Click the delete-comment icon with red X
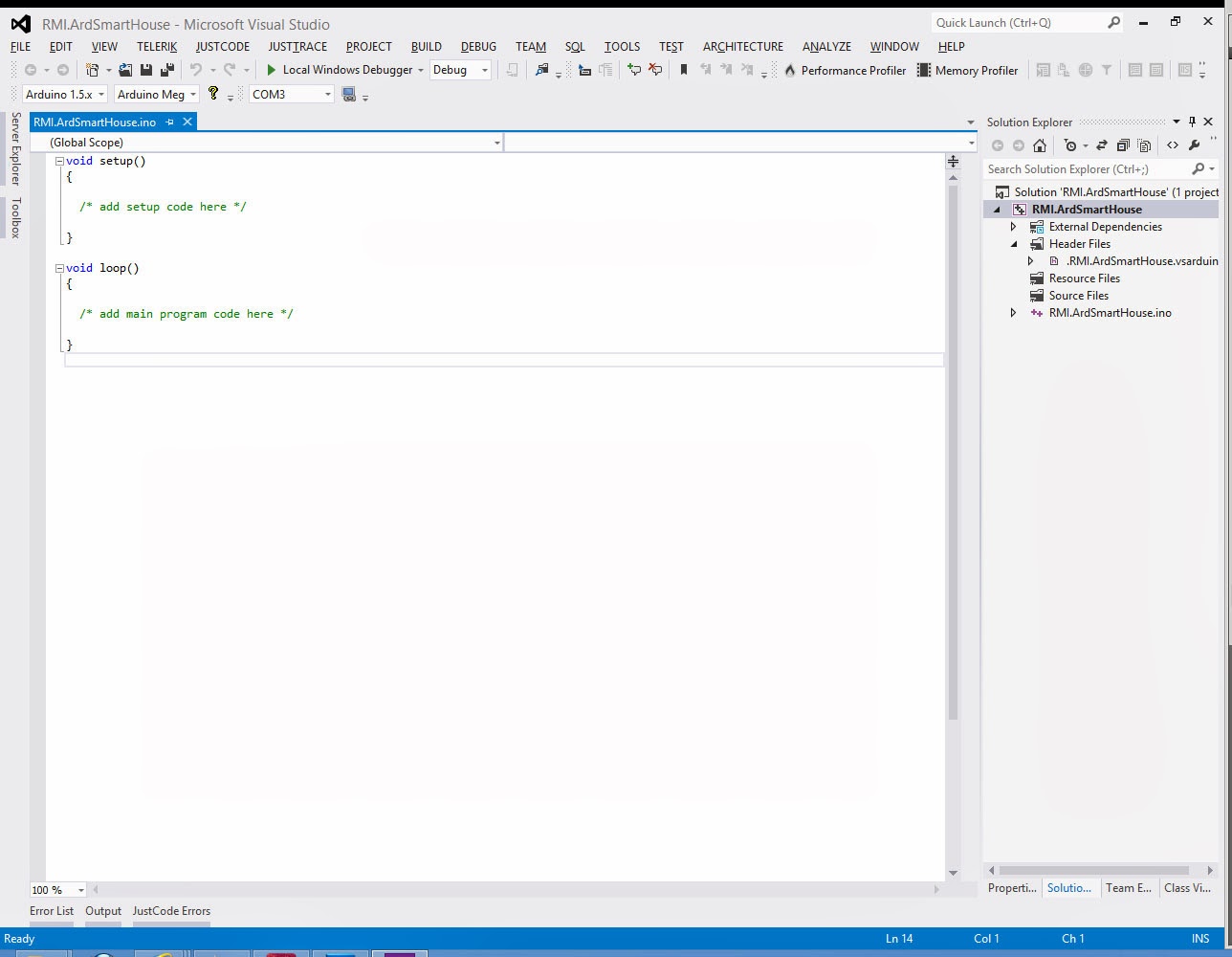Image resolution: width=1232 pixels, height=957 pixels. (x=655, y=70)
